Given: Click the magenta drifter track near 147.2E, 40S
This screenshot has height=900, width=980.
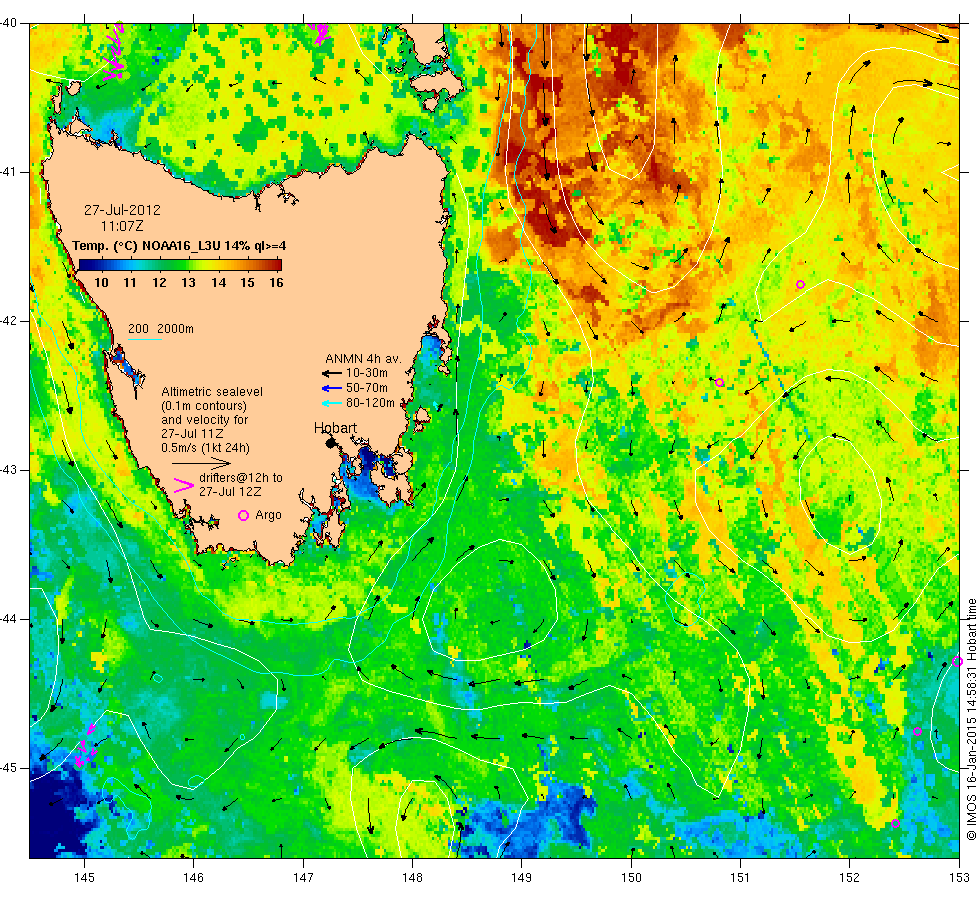Looking at the screenshot, I should coord(320,33).
